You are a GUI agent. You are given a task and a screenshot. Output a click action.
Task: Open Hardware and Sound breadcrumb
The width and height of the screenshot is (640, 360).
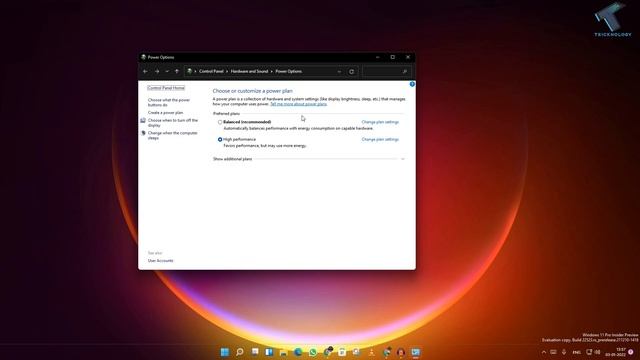249,71
